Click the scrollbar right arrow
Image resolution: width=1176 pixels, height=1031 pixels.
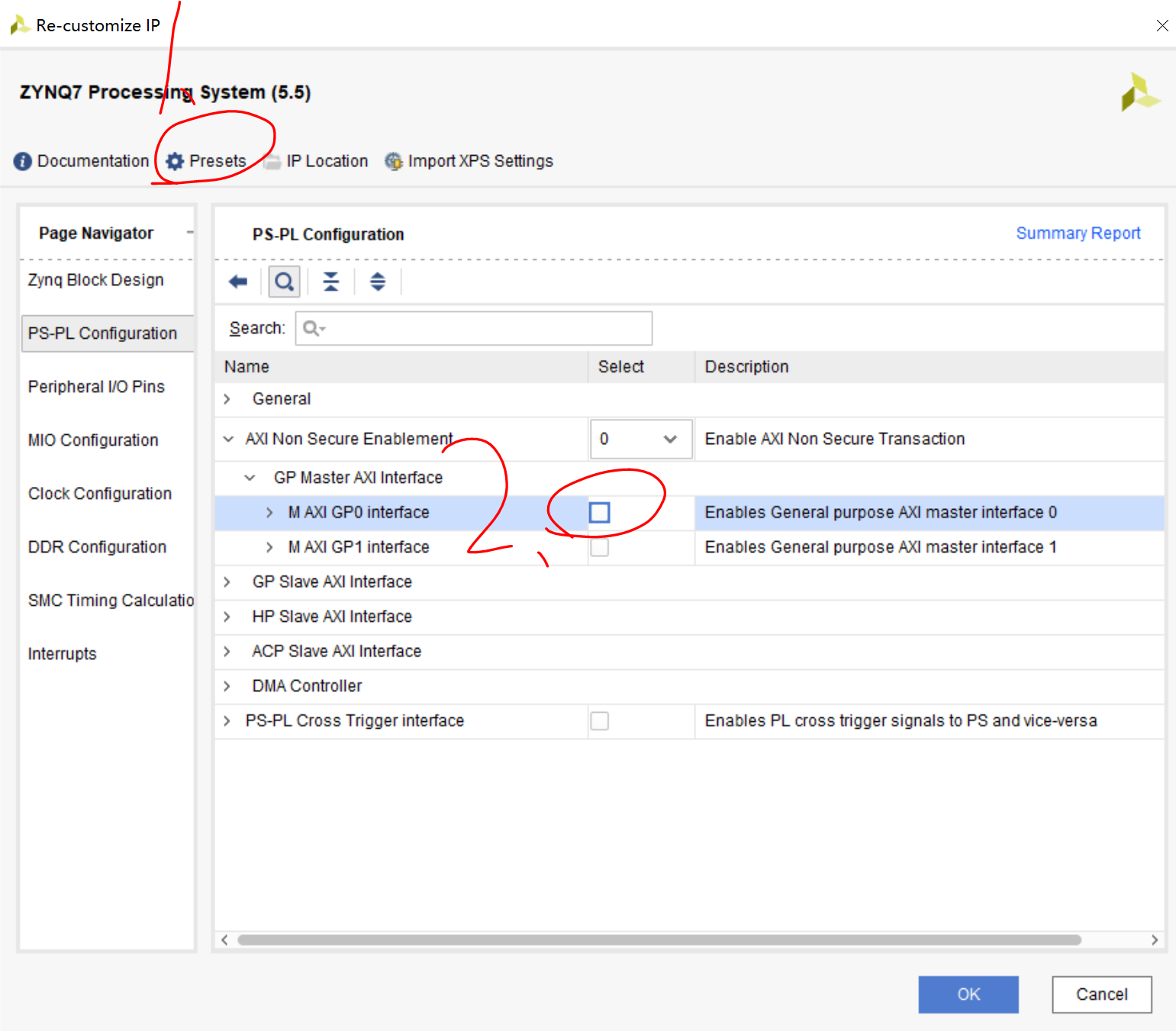pos(1155,940)
